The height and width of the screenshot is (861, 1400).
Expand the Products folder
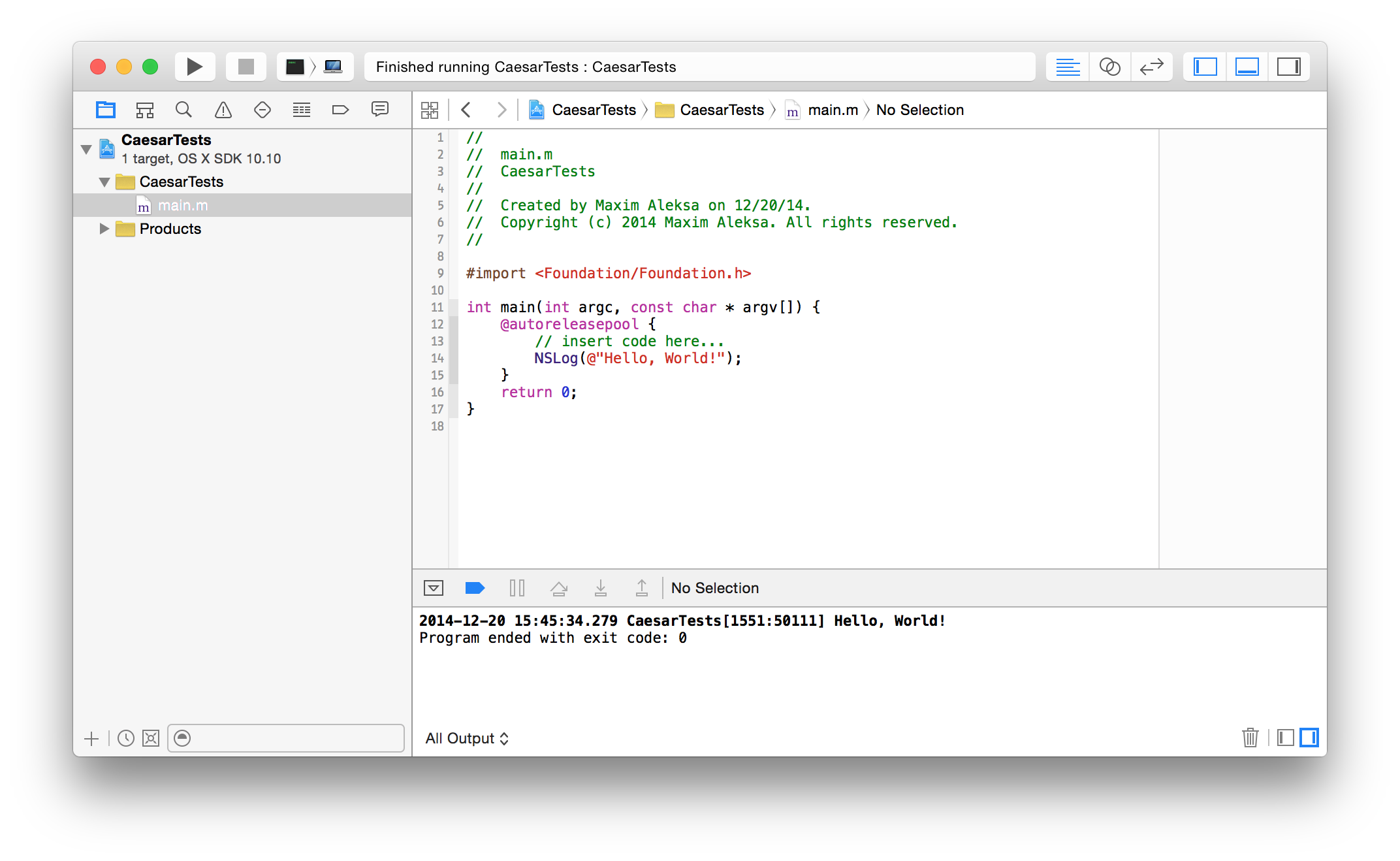(x=104, y=229)
